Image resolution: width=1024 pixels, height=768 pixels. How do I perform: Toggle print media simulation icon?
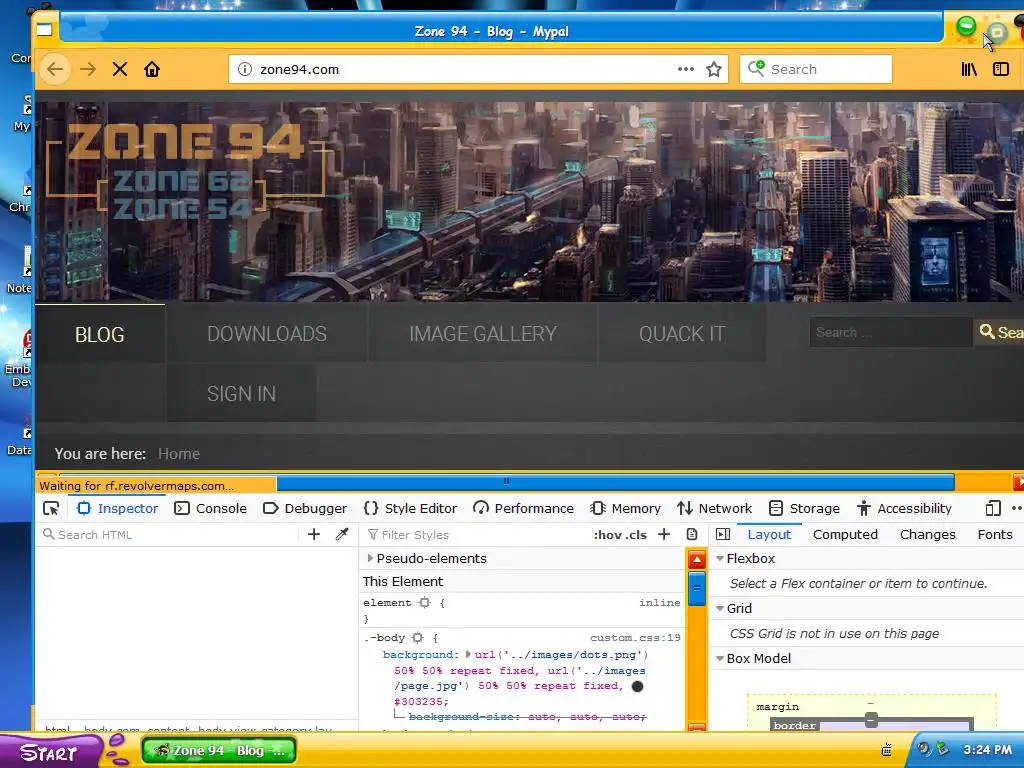pos(692,534)
